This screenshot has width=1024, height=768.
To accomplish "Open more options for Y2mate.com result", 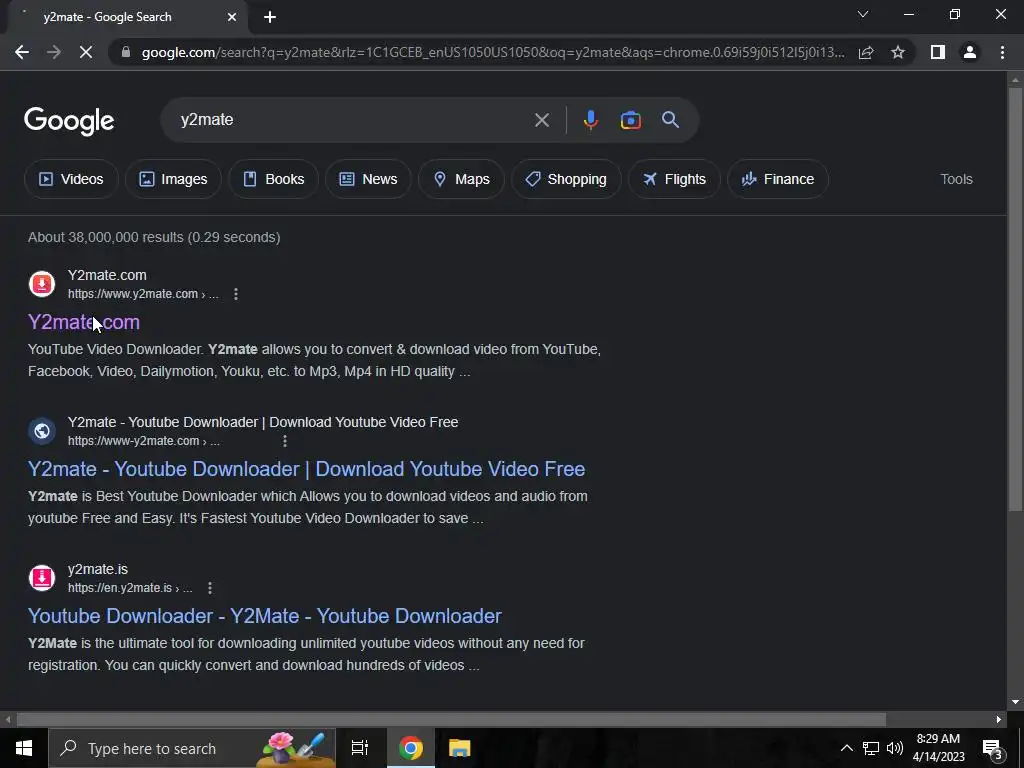I will pyautogui.click(x=236, y=294).
